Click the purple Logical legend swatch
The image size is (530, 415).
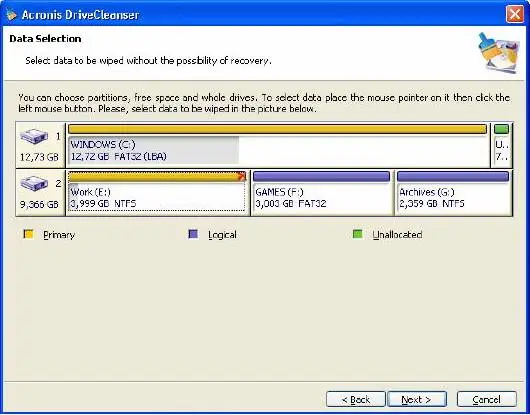tap(193, 234)
